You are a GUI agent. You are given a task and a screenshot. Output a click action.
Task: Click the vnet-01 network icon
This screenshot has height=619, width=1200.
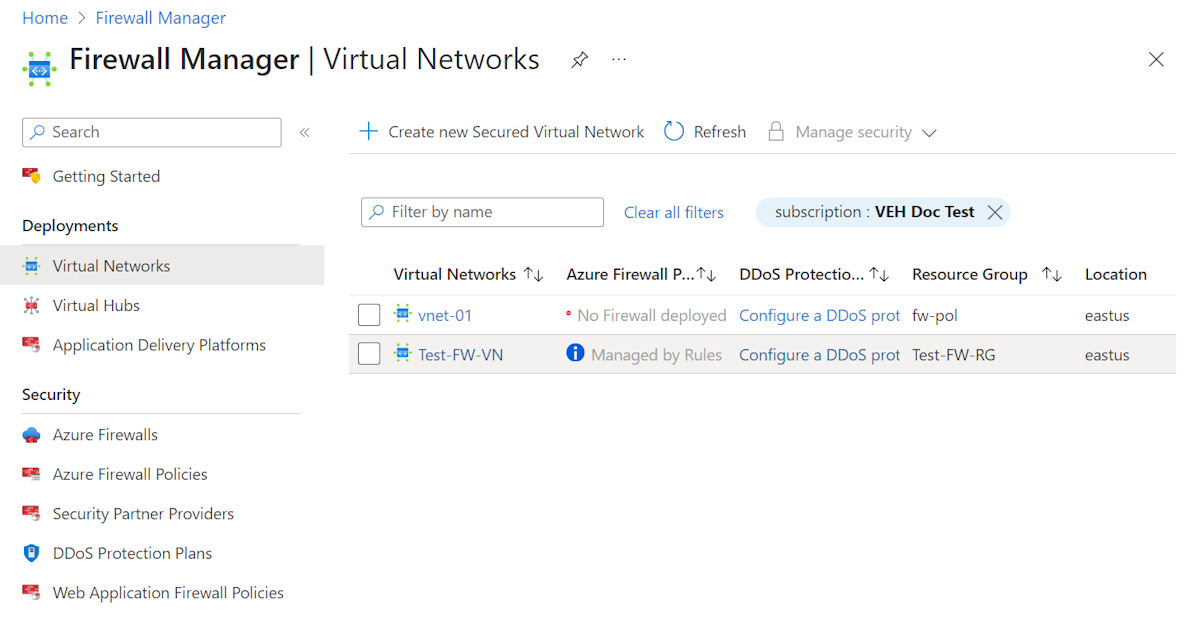point(403,314)
